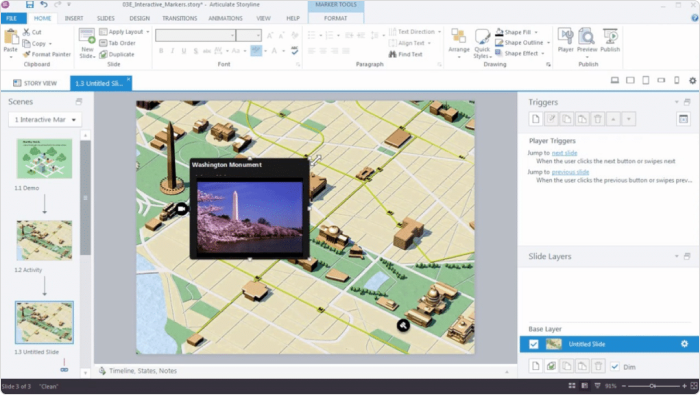700x395 pixels.
Task: Click the zoom in plus button
Action: click(x=684, y=386)
